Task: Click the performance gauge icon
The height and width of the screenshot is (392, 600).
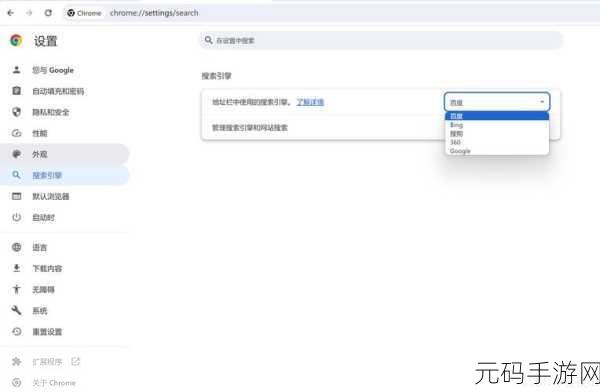Action: click(16, 133)
